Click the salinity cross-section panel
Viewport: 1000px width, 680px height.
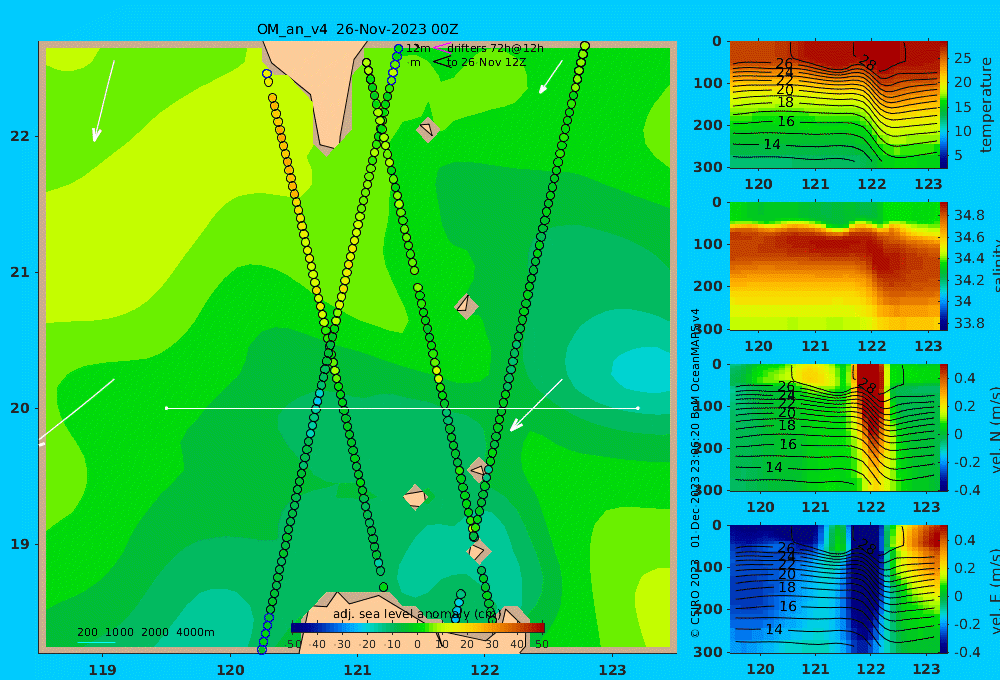point(834,266)
